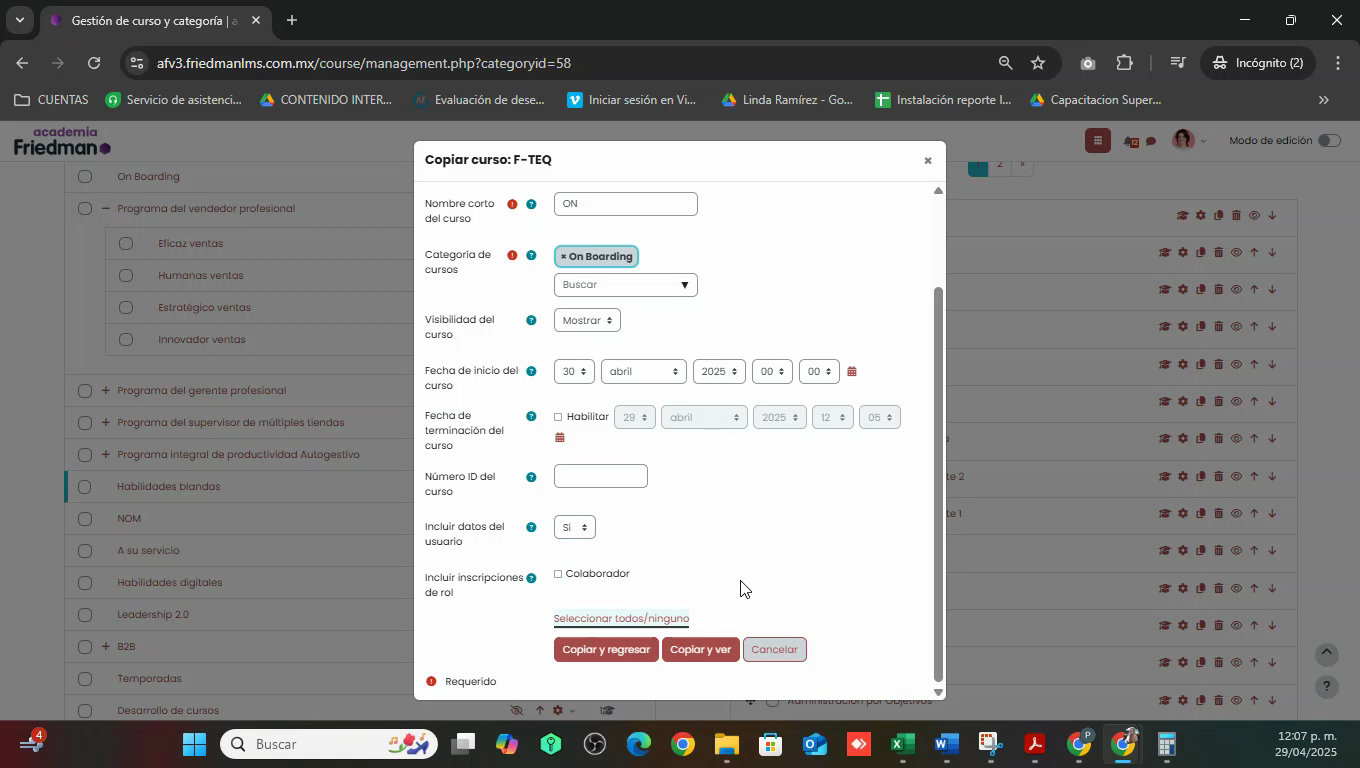Open help icon for Fecha de inicio
The width and height of the screenshot is (1360, 768).
(x=531, y=371)
